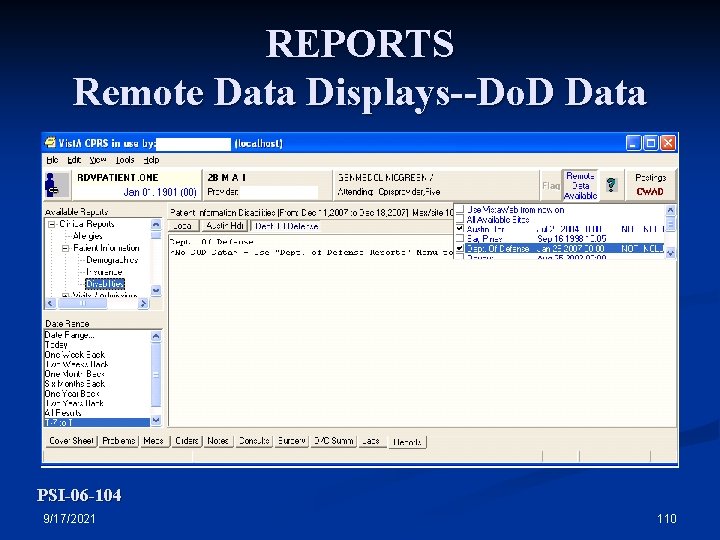Viewport: 720px width, 540px height.
Task: Click horizontal scrollbar thumb under report tree
Action: [83, 303]
